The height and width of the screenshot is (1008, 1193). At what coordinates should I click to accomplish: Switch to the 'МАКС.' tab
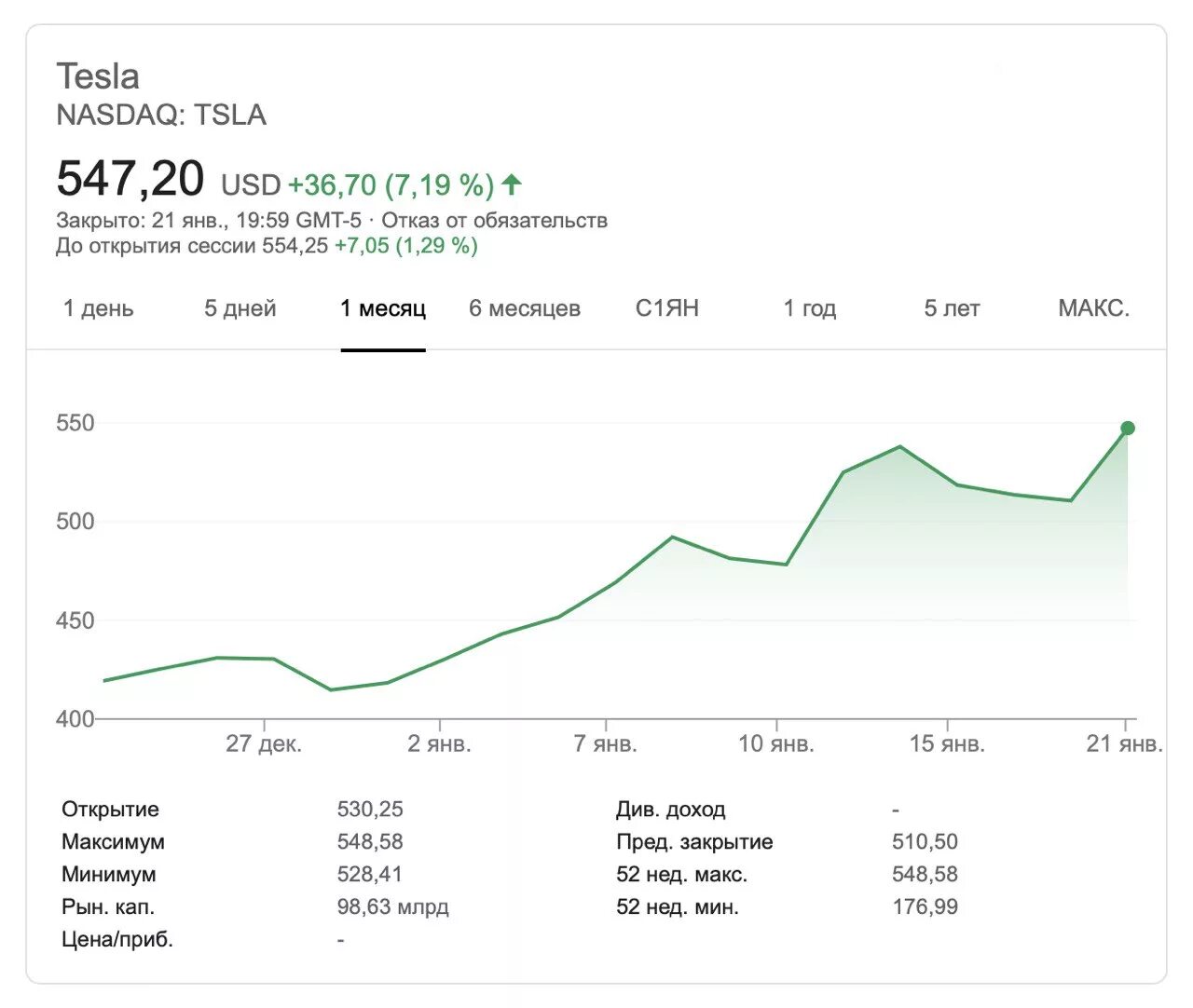tap(1094, 308)
